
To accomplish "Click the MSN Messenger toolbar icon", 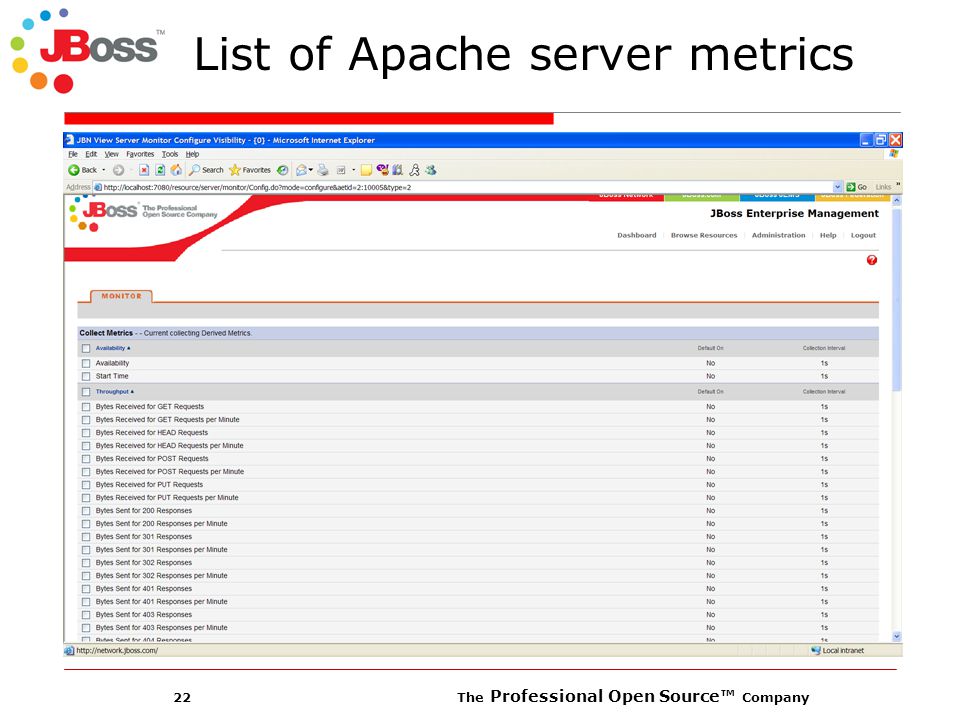I will 431,170.
